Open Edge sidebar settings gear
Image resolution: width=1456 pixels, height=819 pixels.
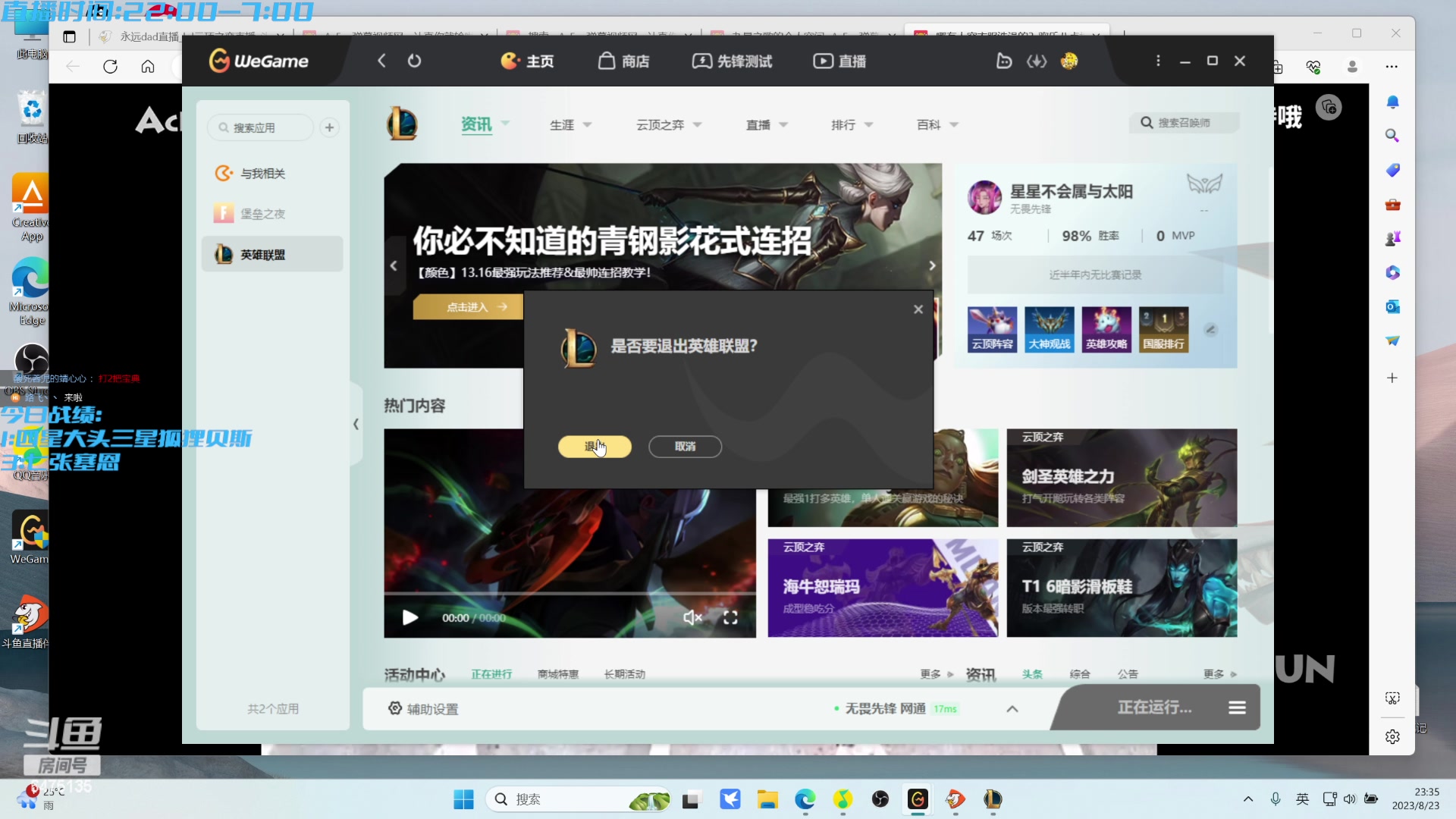1392,736
